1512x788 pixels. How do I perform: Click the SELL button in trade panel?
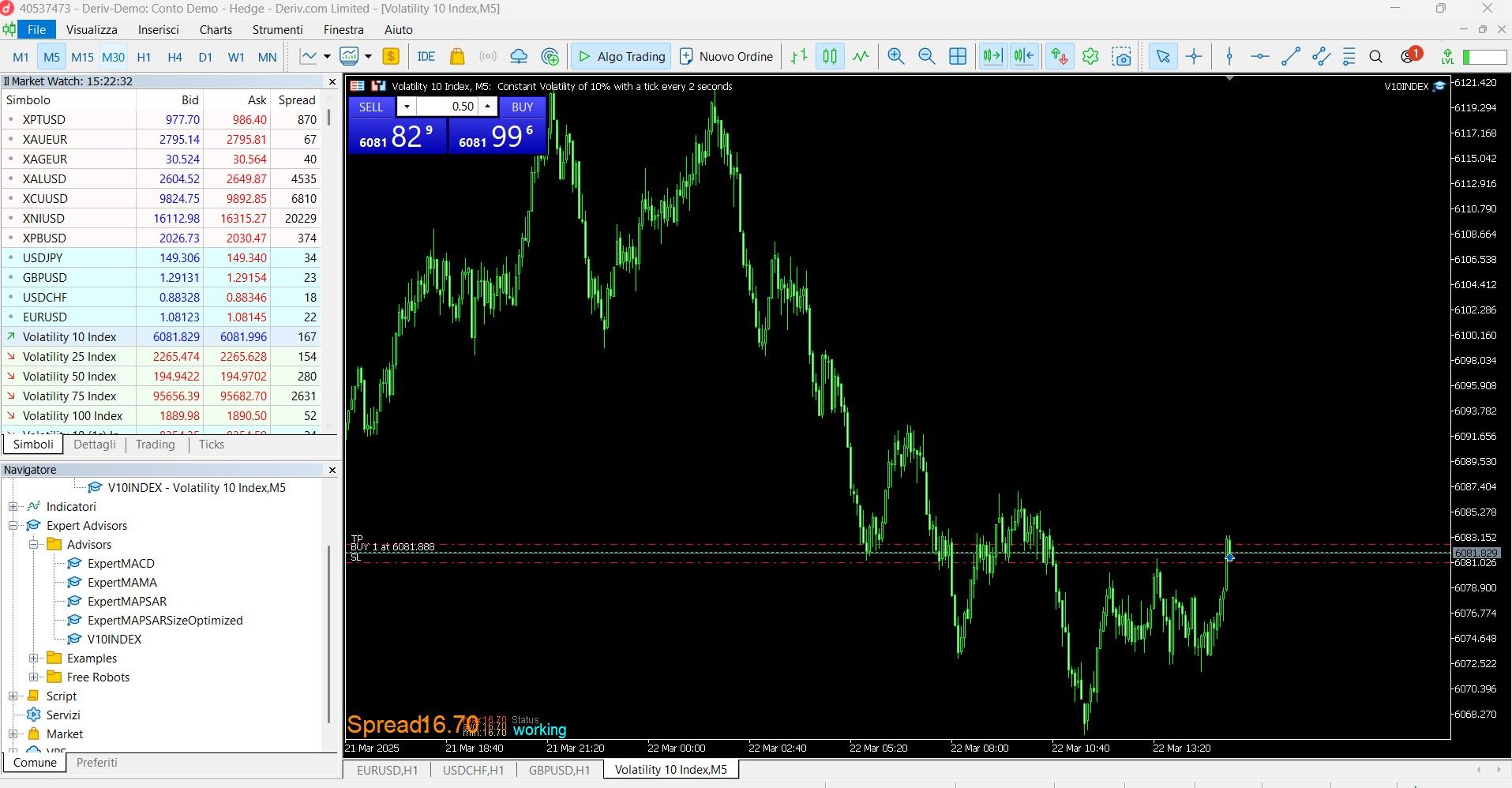point(371,107)
